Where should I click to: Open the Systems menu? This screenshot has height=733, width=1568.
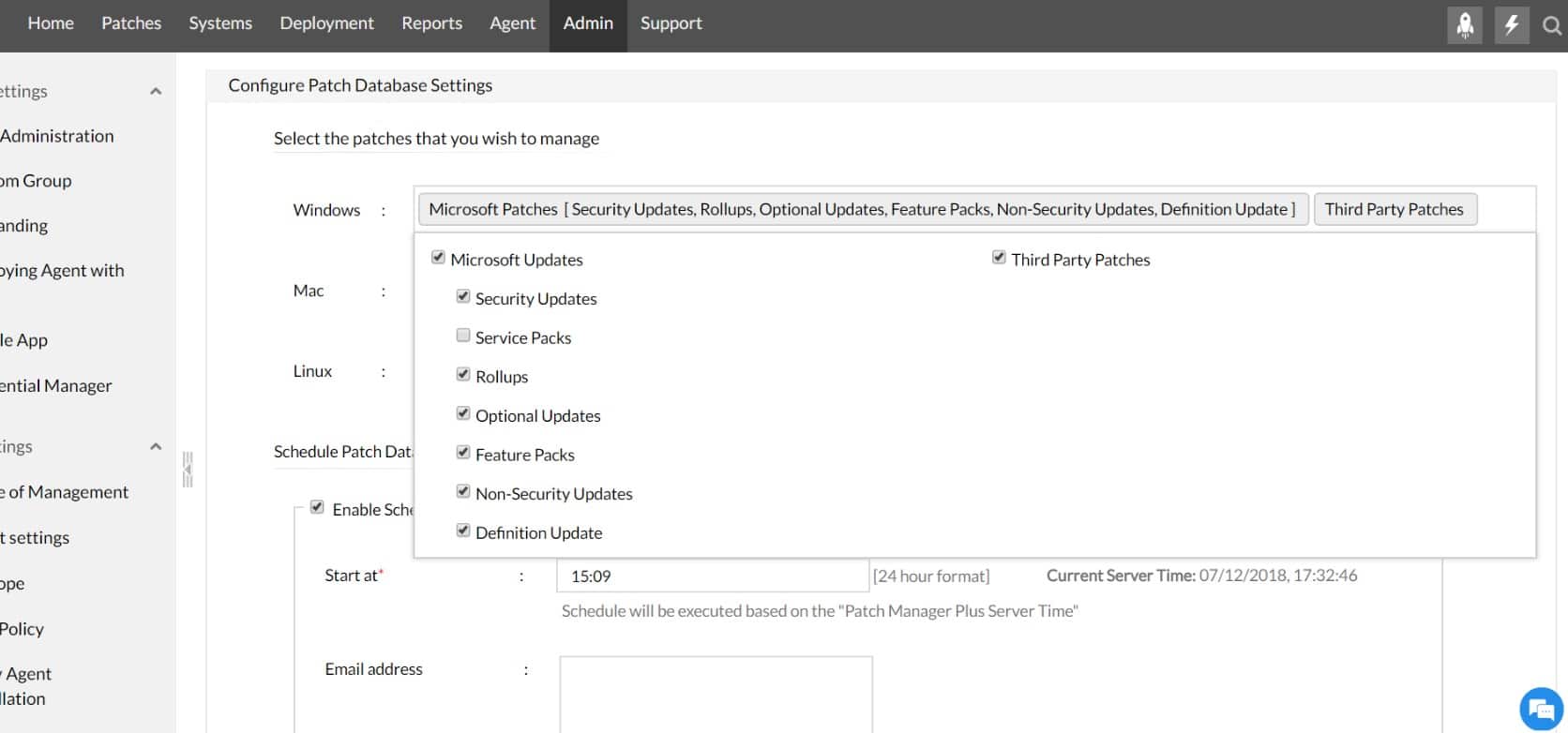click(x=220, y=23)
